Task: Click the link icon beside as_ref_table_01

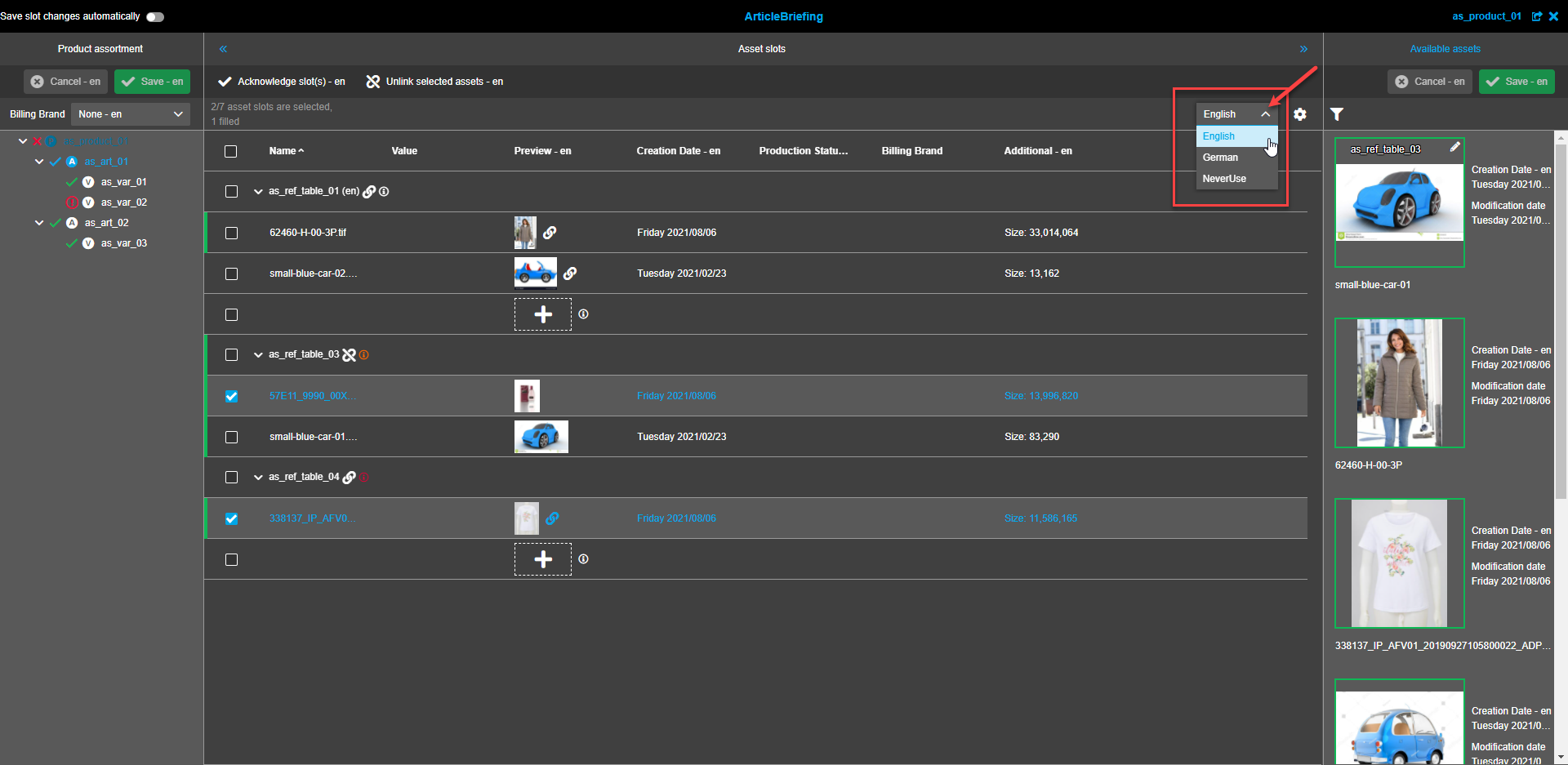Action: [370, 191]
